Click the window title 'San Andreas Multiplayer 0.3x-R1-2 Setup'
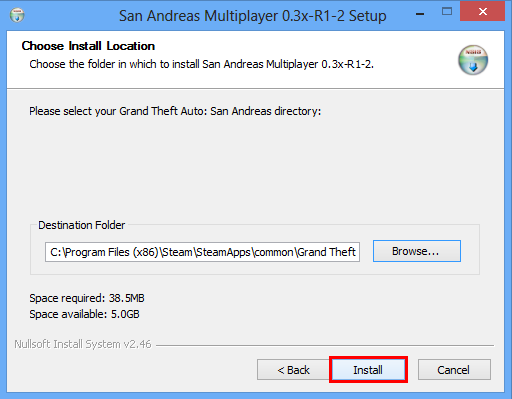 [253, 16]
